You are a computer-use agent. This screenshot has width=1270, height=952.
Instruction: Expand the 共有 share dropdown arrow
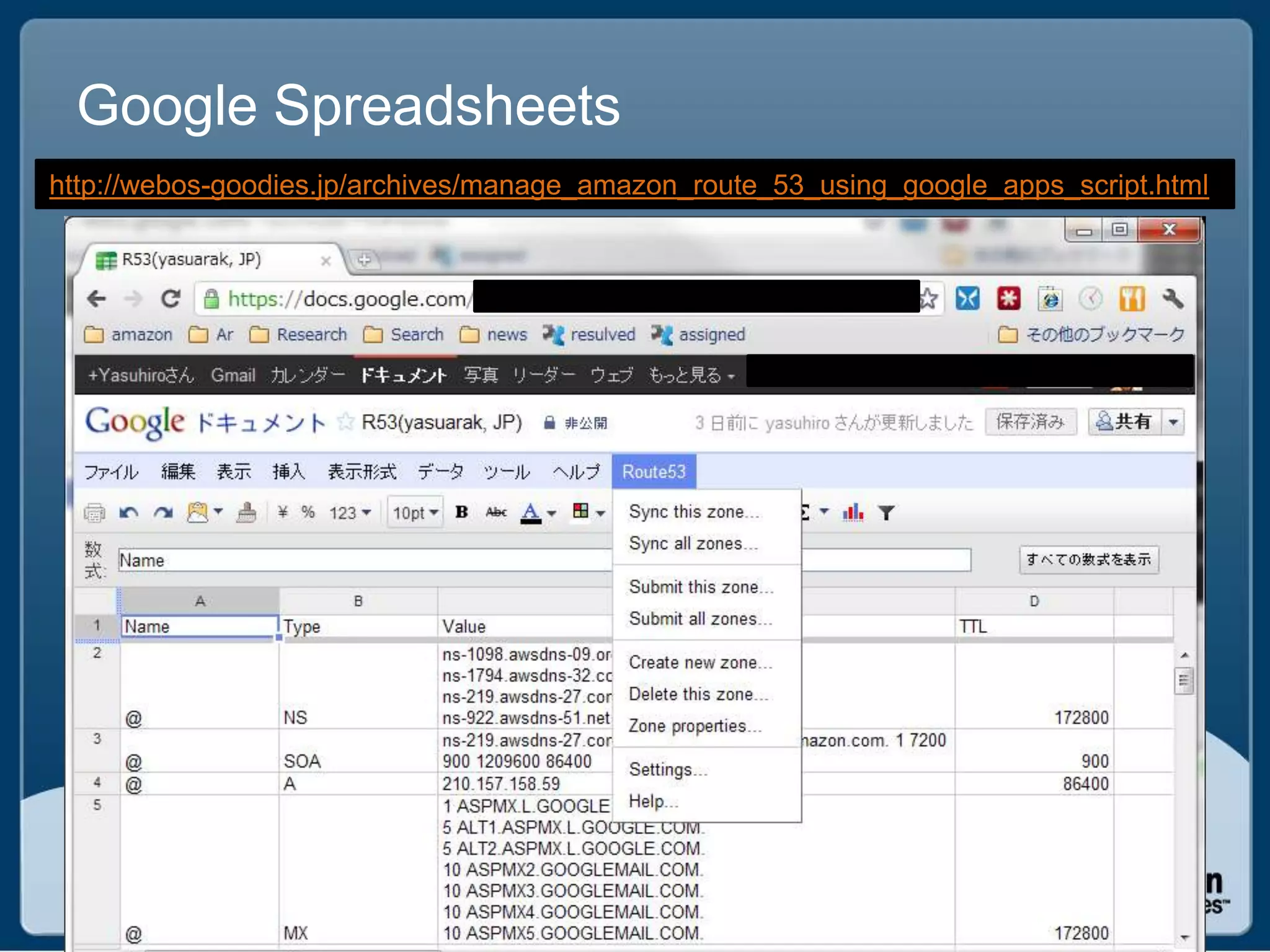tap(1173, 422)
